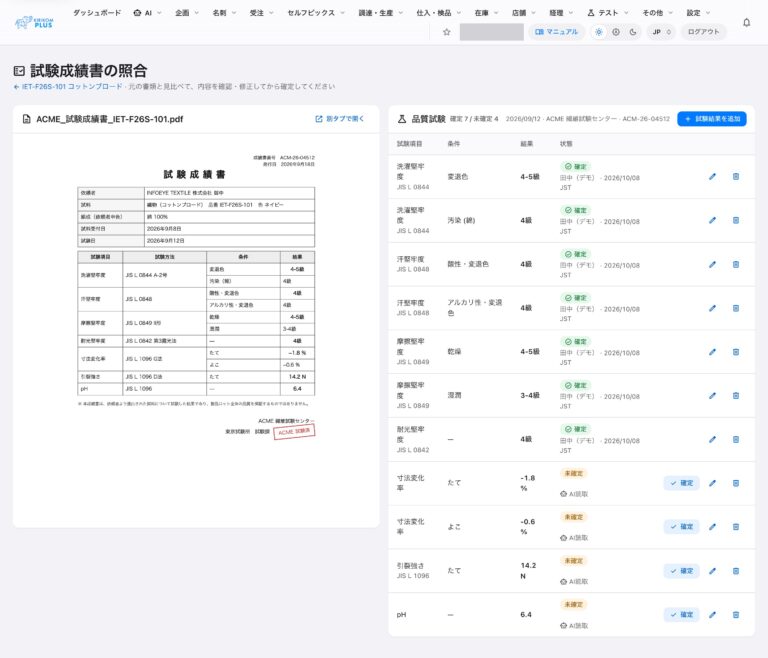Open the PDF via 別タブで開く link
The height and width of the screenshot is (658, 768).
coord(339,119)
